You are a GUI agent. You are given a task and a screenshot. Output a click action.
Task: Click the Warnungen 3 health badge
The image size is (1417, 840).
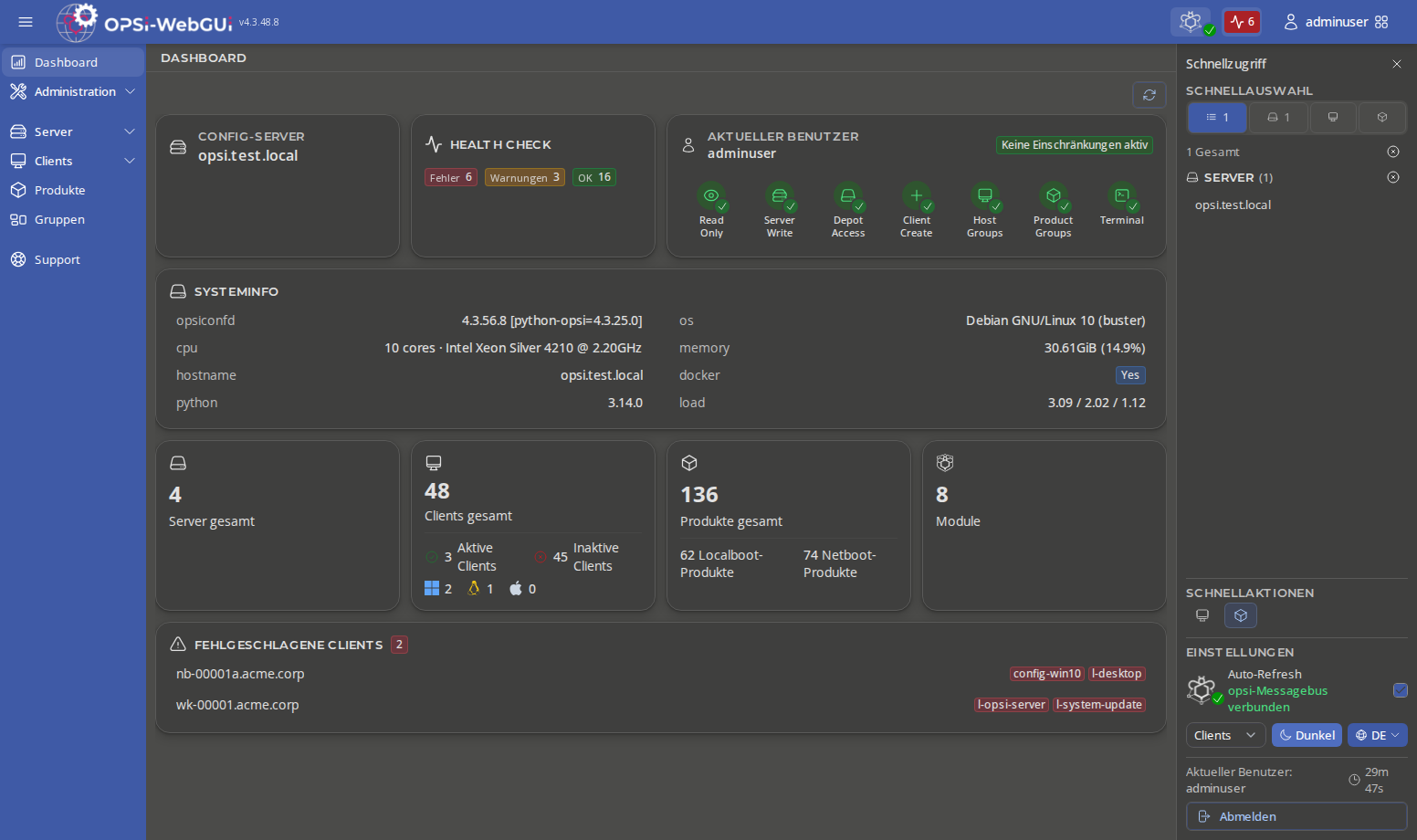tap(525, 177)
